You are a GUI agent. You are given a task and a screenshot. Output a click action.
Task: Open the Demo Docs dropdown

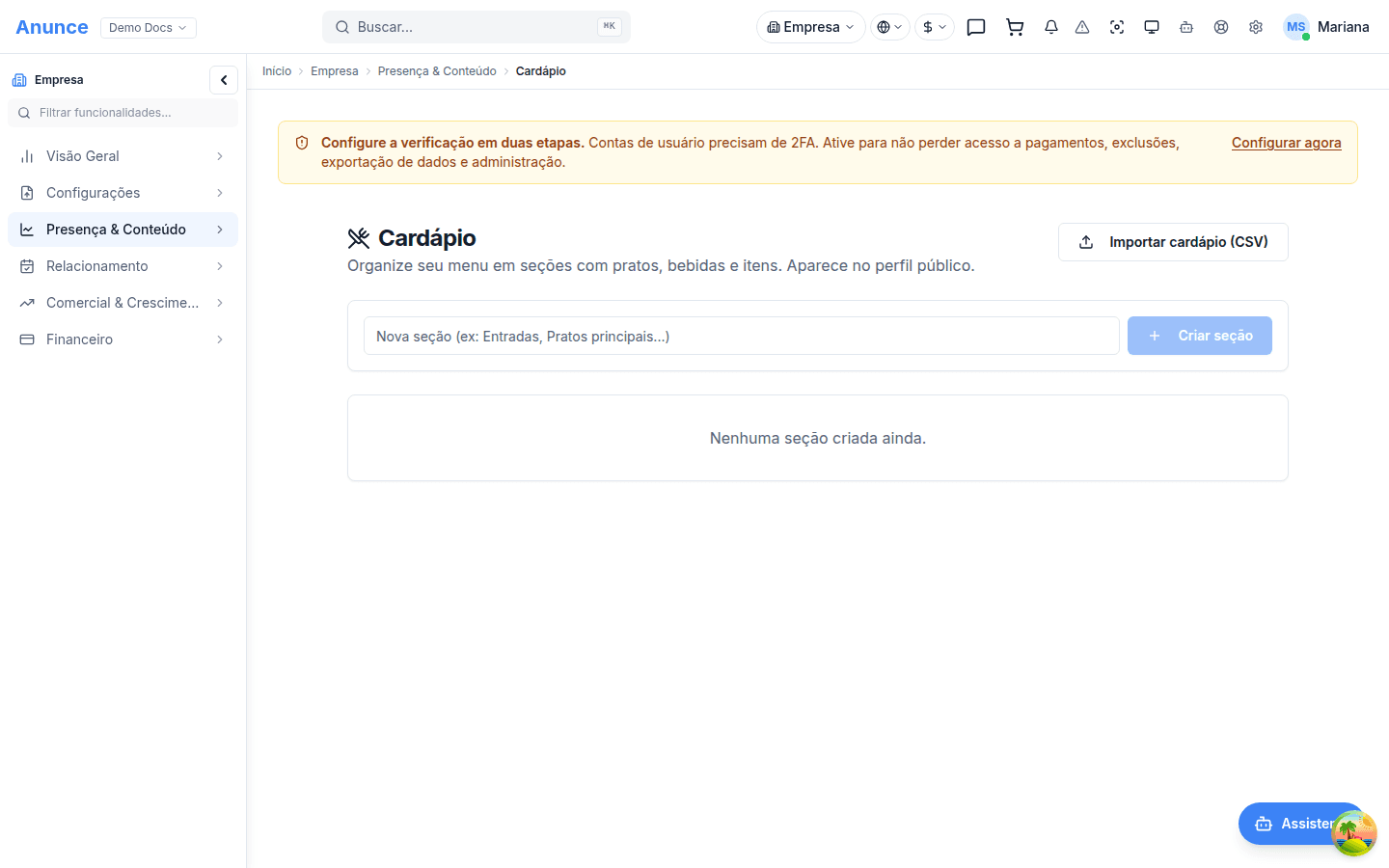(x=149, y=28)
